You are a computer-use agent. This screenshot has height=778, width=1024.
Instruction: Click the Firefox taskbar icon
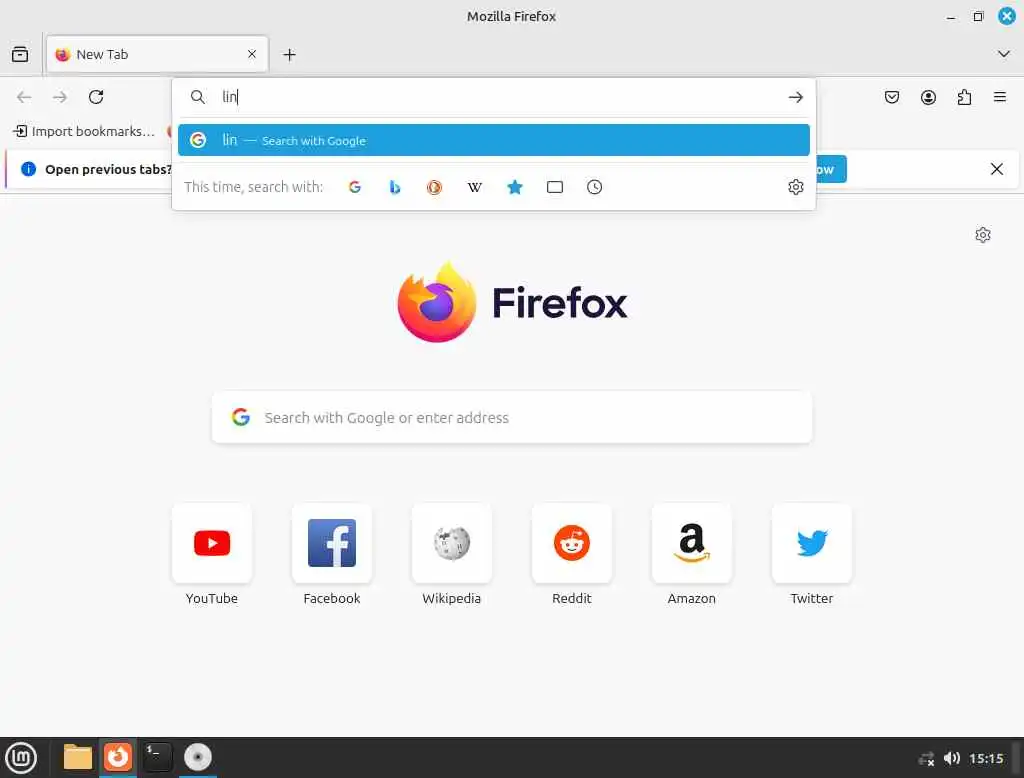(x=118, y=757)
